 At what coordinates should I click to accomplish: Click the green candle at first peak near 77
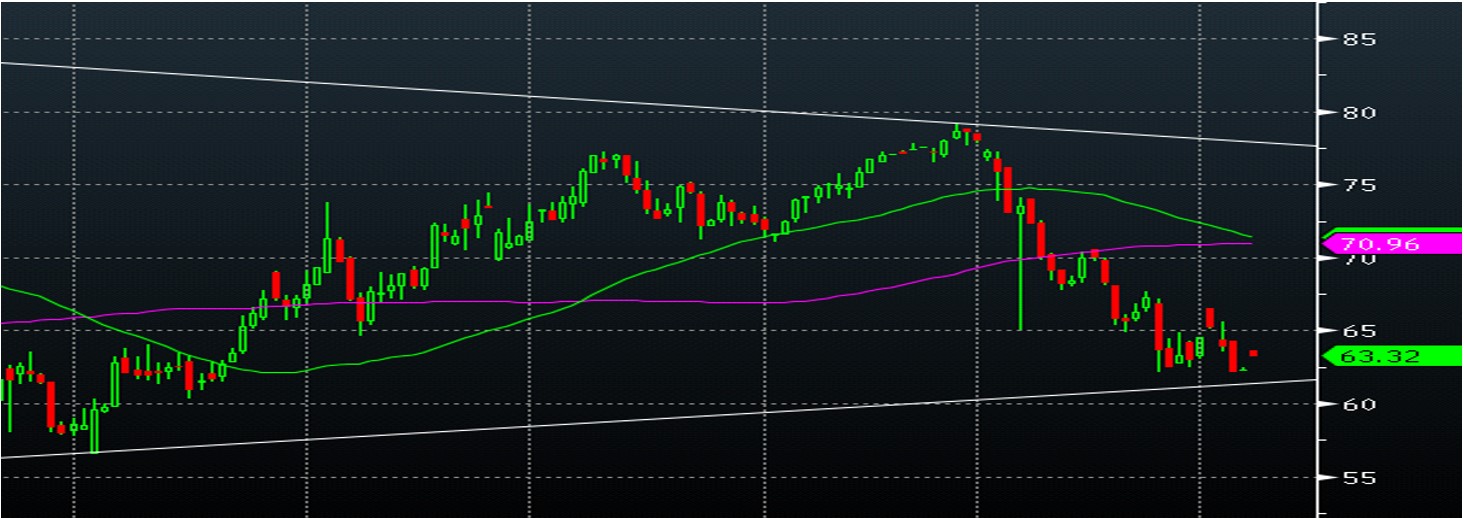point(593,162)
